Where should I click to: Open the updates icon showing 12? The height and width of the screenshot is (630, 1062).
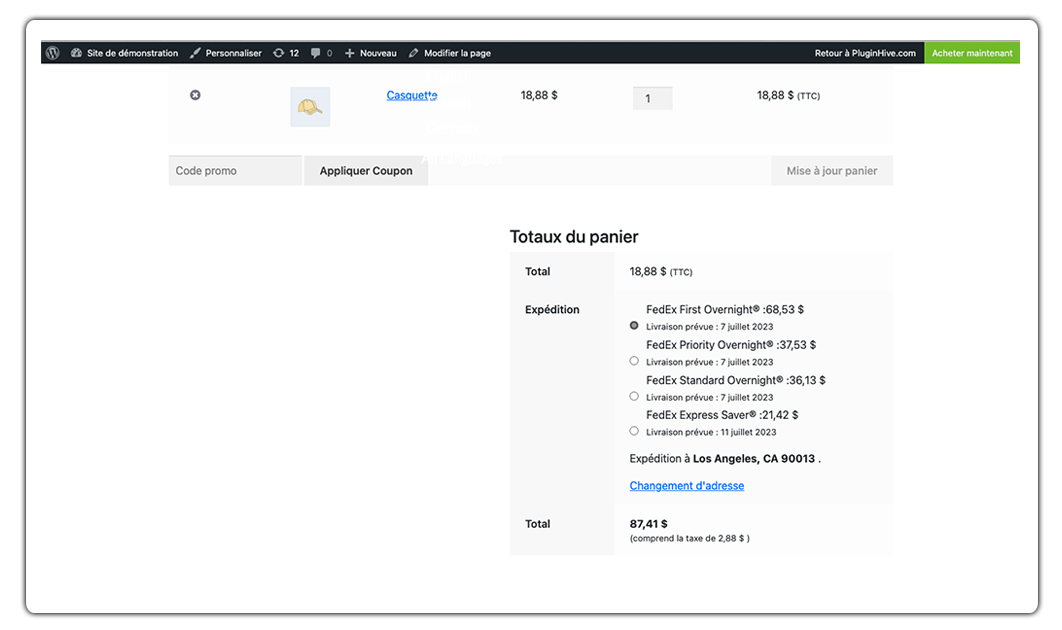[278, 53]
